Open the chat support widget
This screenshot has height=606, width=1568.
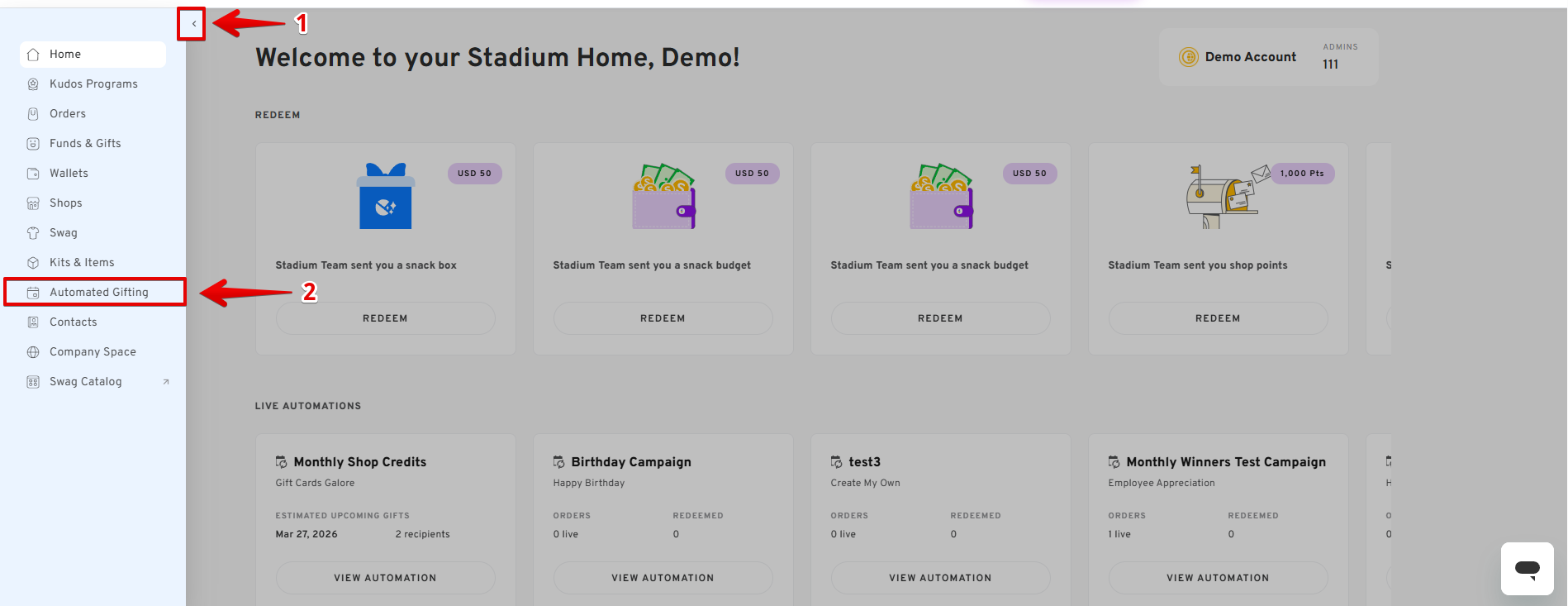[x=1527, y=569]
